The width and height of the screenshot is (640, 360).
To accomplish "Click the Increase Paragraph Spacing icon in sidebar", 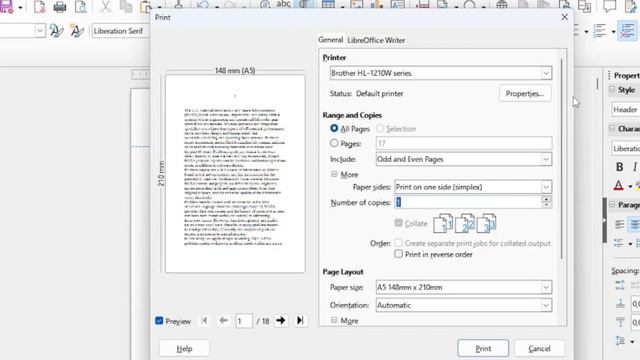I will [620, 285].
